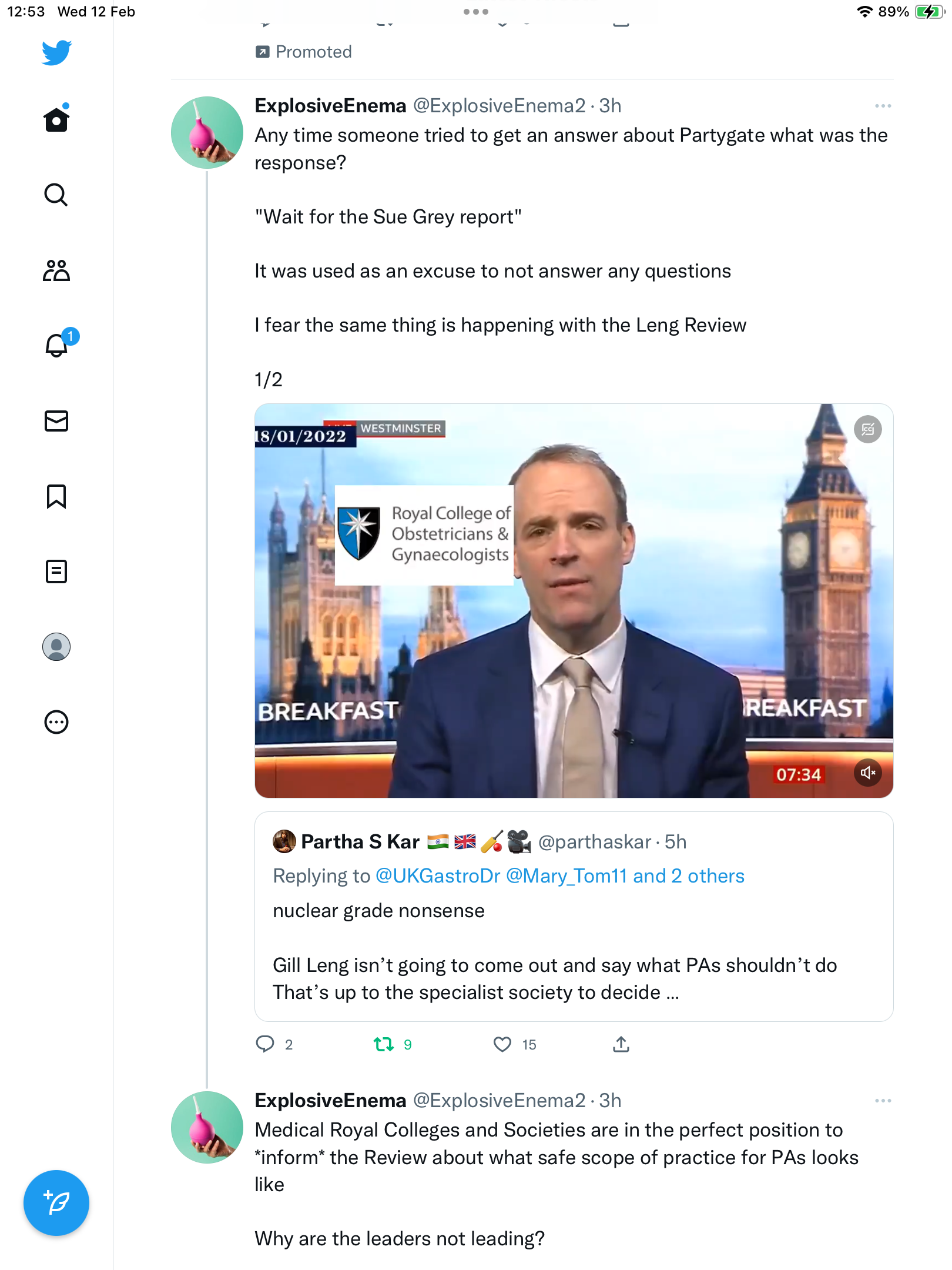
Task: Compose a new tweet with the blue button
Action: point(56,1203)
